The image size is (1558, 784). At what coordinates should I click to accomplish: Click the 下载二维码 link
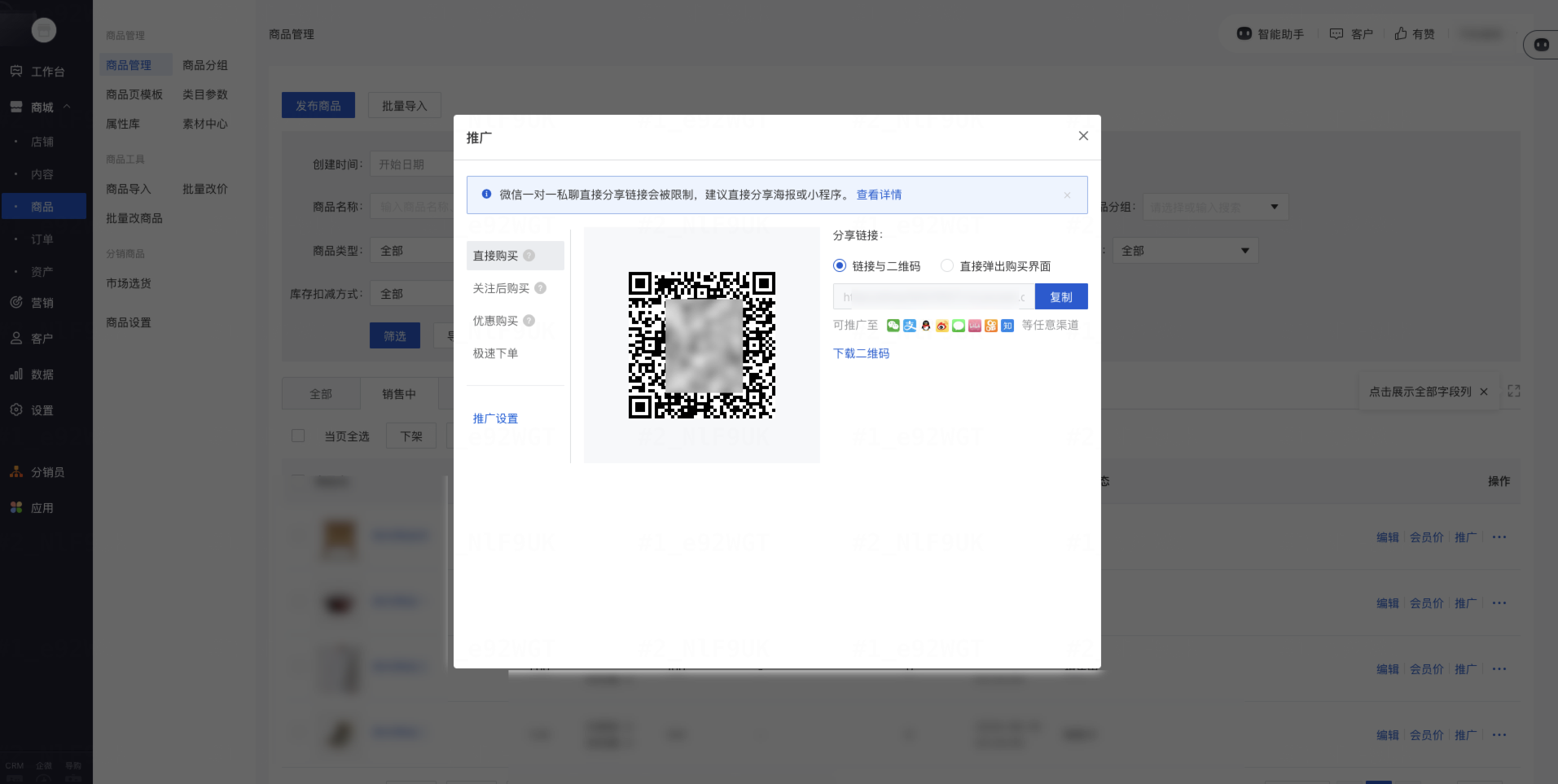[861, 353]
